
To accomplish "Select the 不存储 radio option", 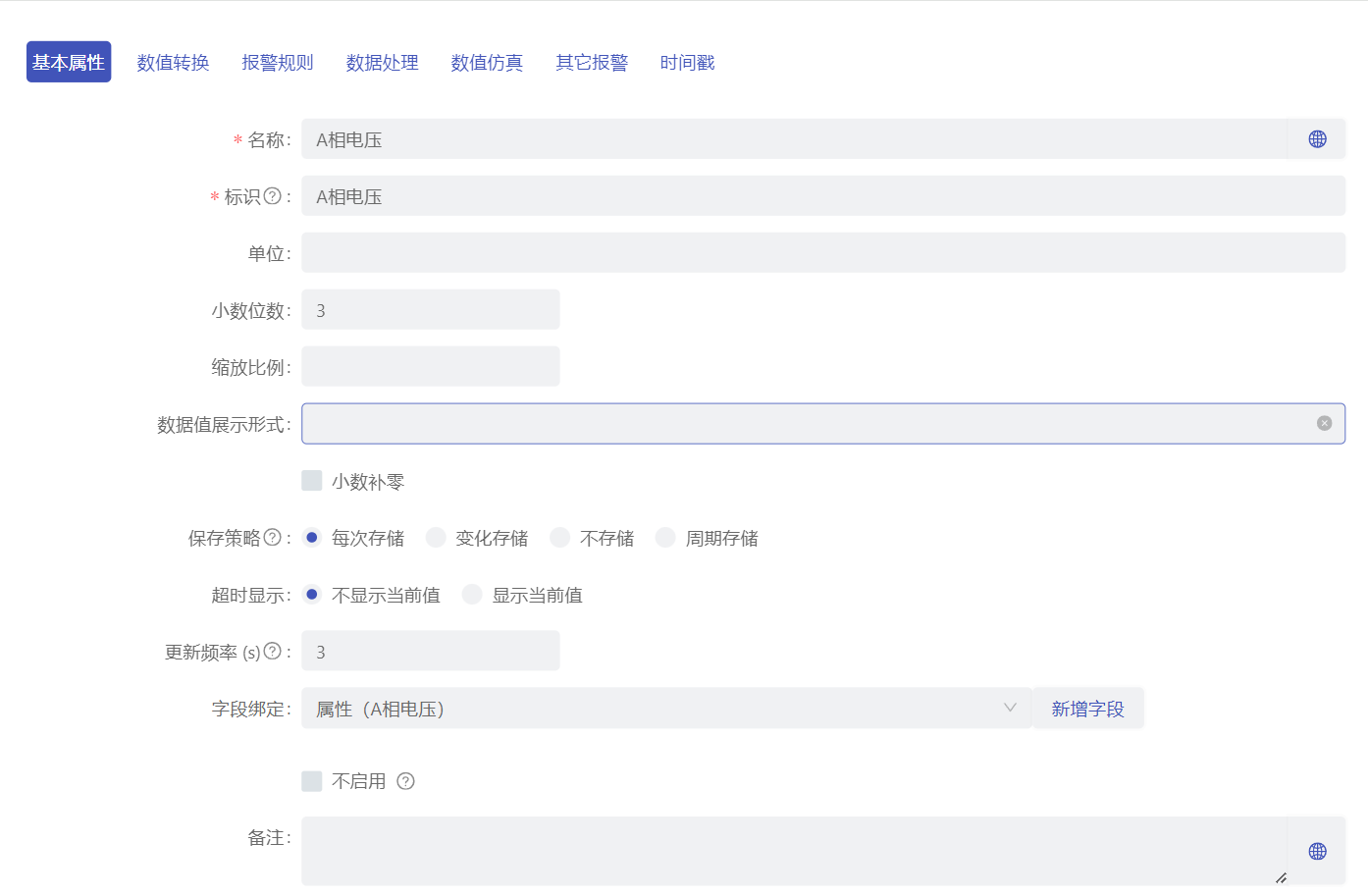I will click(x=560, y=537).
